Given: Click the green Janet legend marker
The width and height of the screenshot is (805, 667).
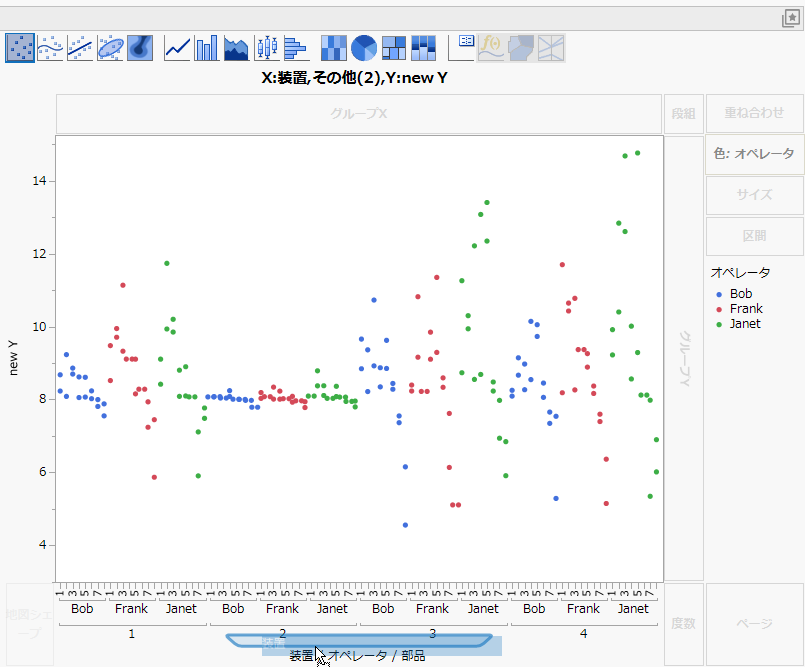Looking at the screenshot, I should pos(719,324).
